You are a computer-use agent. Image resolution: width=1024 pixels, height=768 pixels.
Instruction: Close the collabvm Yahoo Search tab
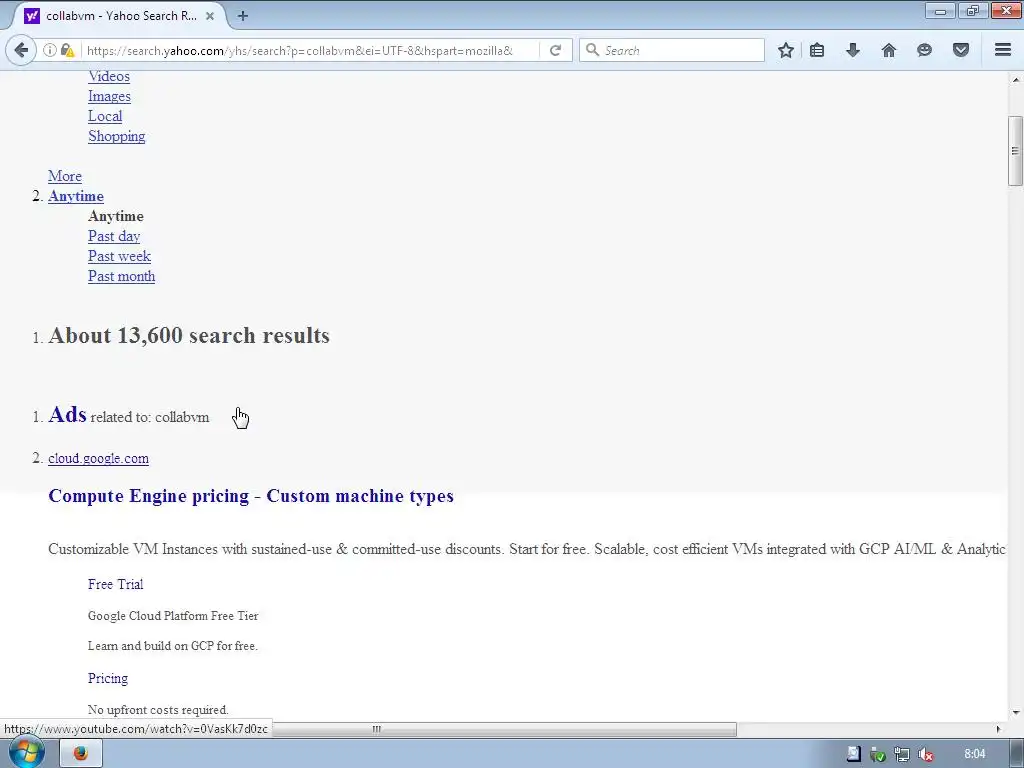[210, 16]
